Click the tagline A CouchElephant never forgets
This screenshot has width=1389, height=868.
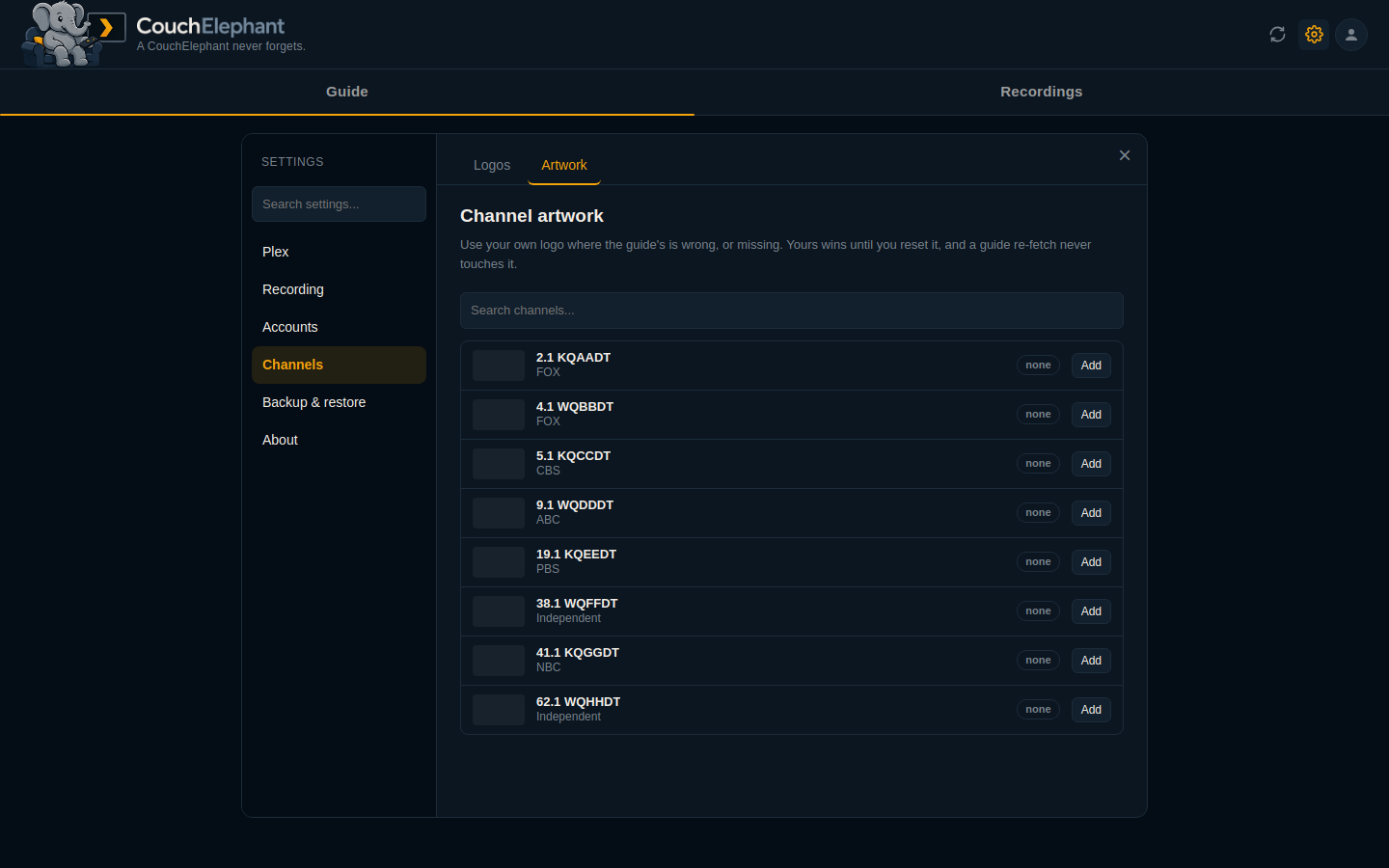[221, 46]
